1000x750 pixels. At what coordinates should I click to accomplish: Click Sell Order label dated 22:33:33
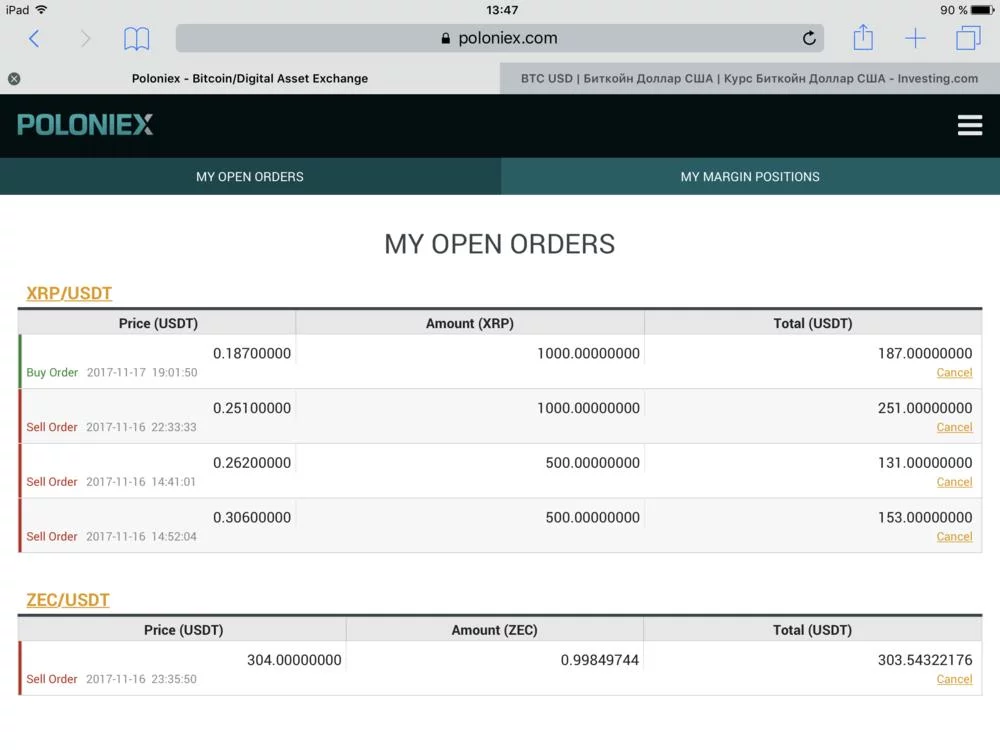(52, 427)
